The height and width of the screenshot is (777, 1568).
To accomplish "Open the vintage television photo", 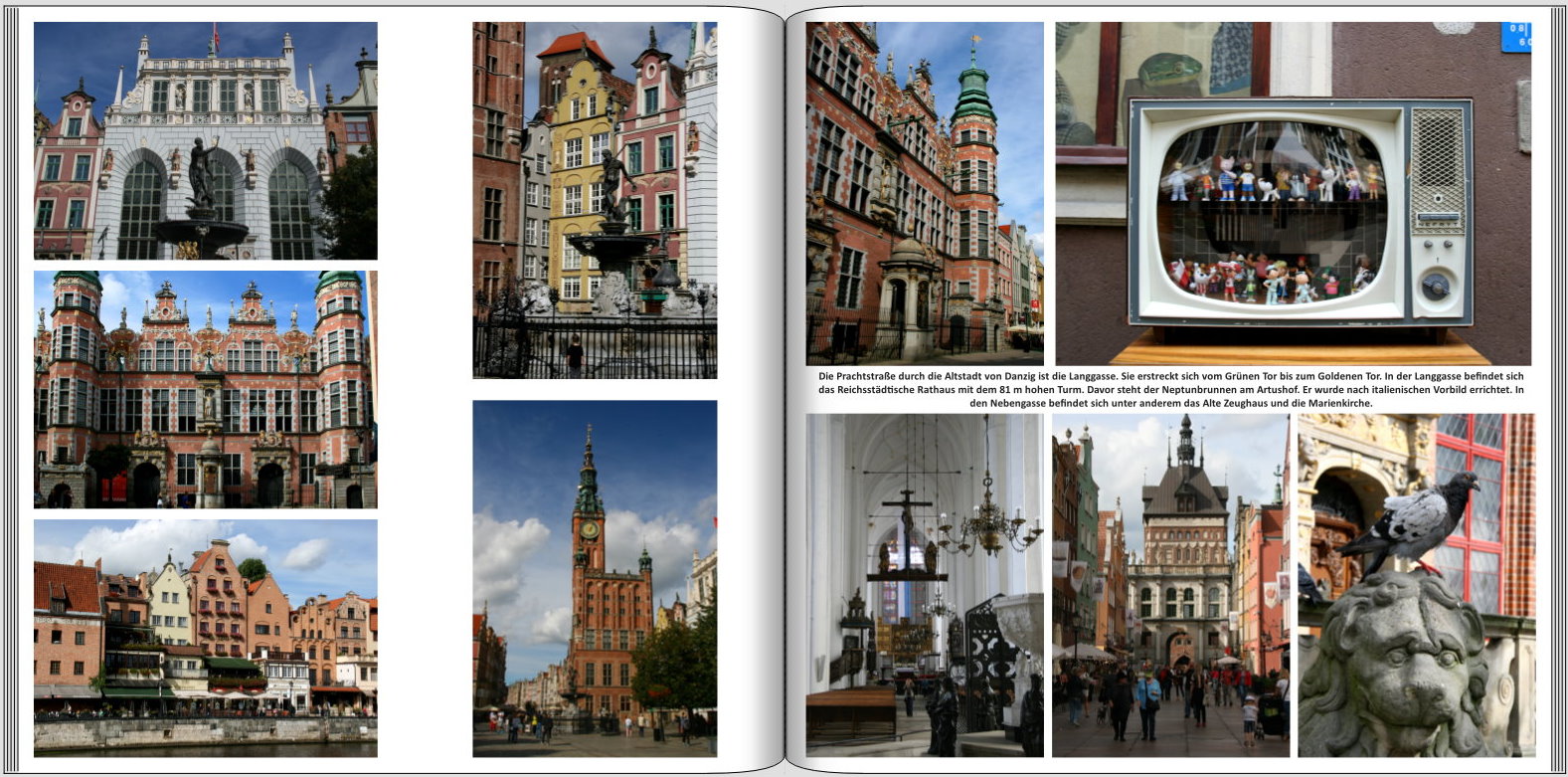I will [1293, 193].
